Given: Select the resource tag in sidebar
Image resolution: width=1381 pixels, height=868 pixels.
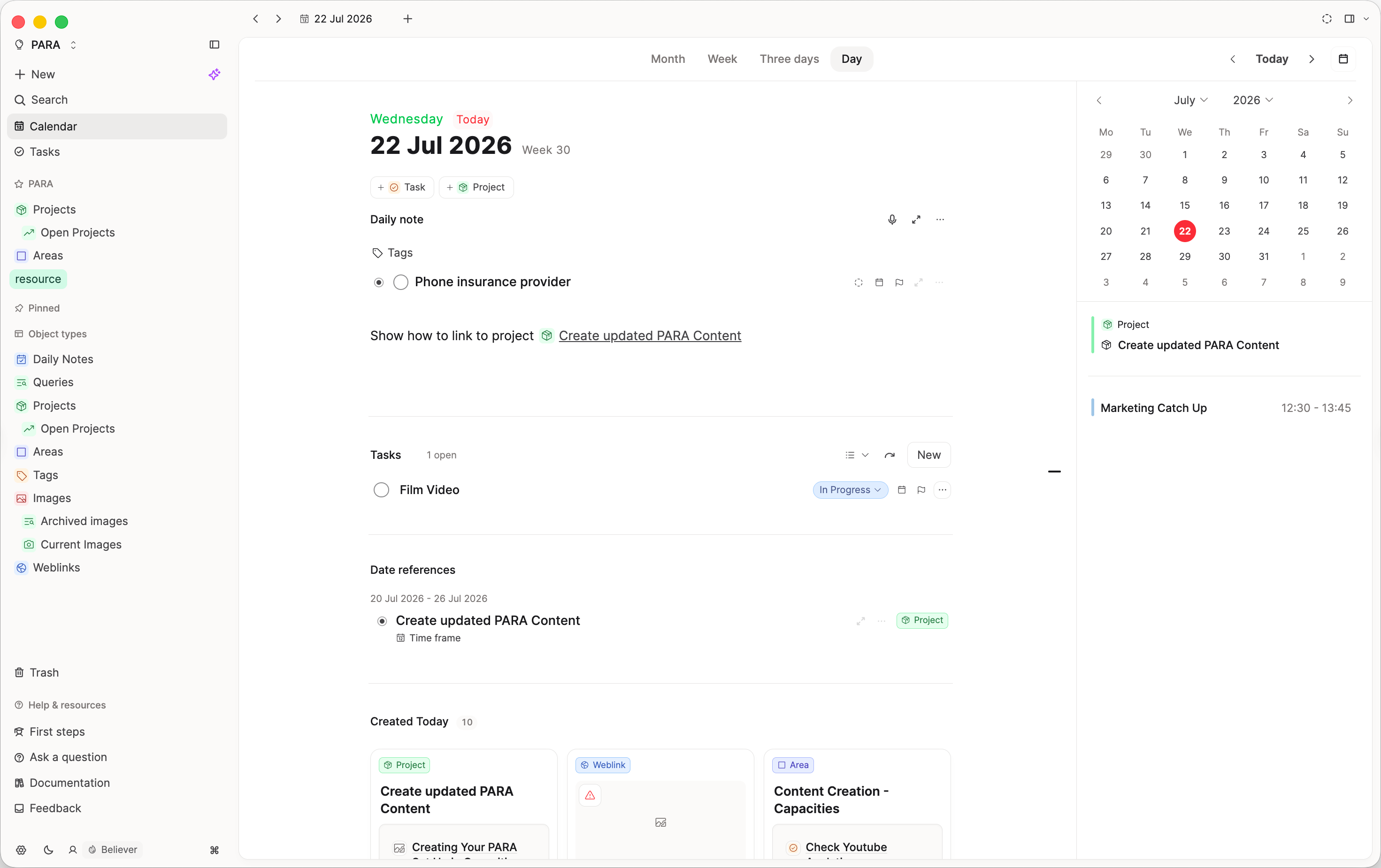Looking at the screenshot, I should click(x=38, y=279).
